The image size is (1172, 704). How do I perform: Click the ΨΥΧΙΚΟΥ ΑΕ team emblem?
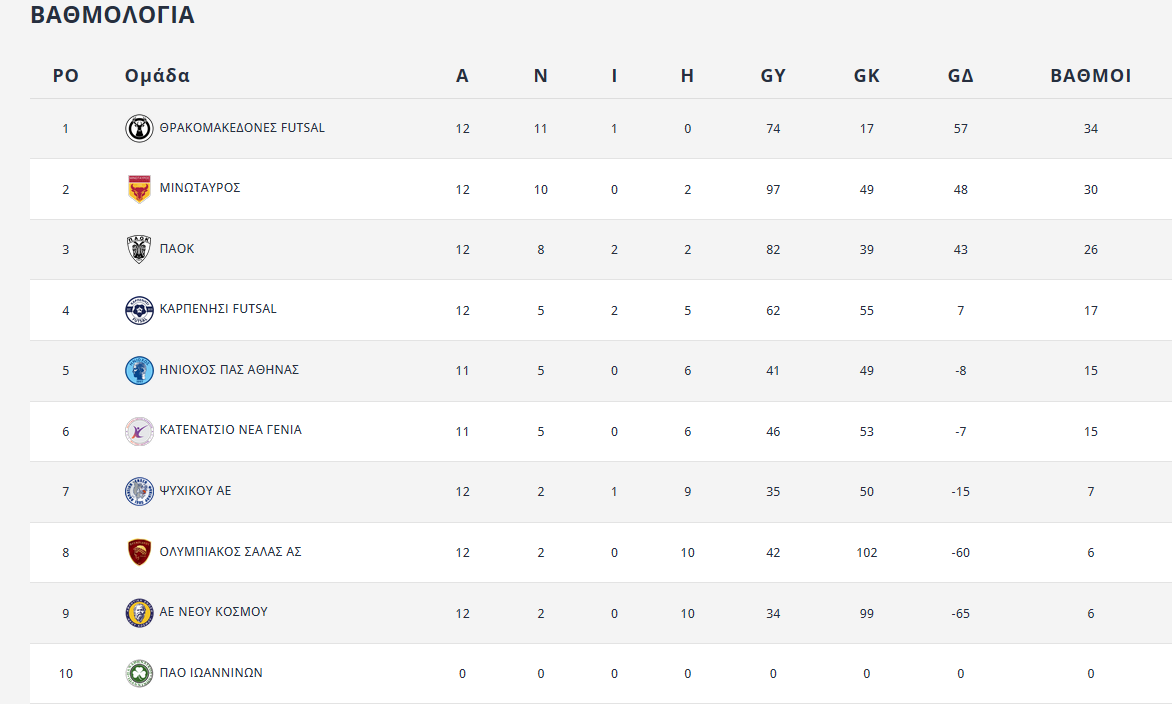click(x=139, y=491)
